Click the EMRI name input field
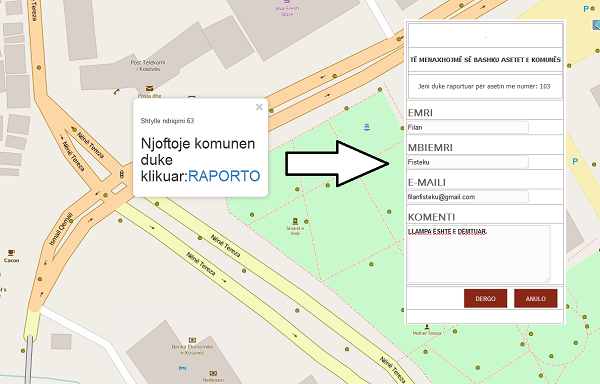Viewport: 600px width, 384px height. (468, 127)
